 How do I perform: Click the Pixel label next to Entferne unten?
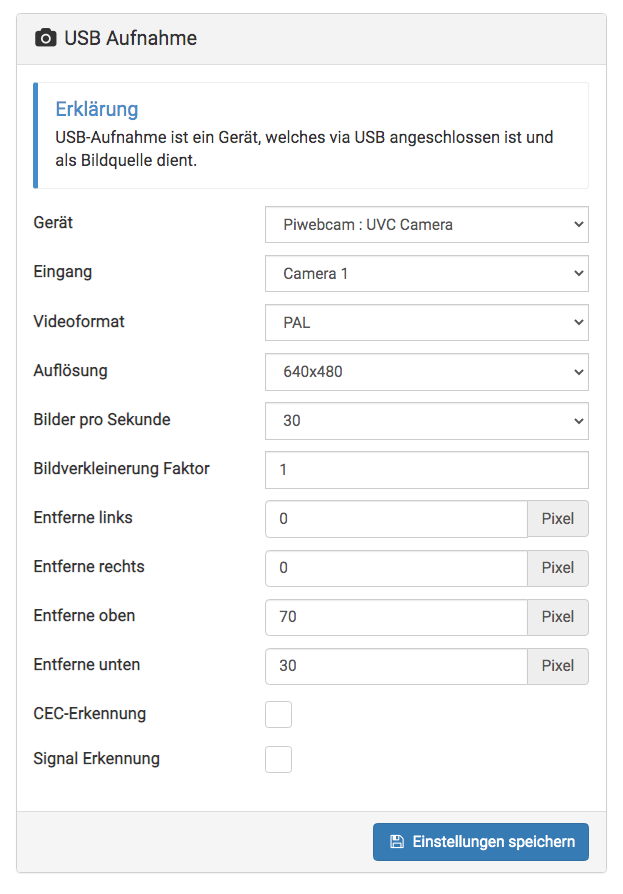tap(558, 666)
